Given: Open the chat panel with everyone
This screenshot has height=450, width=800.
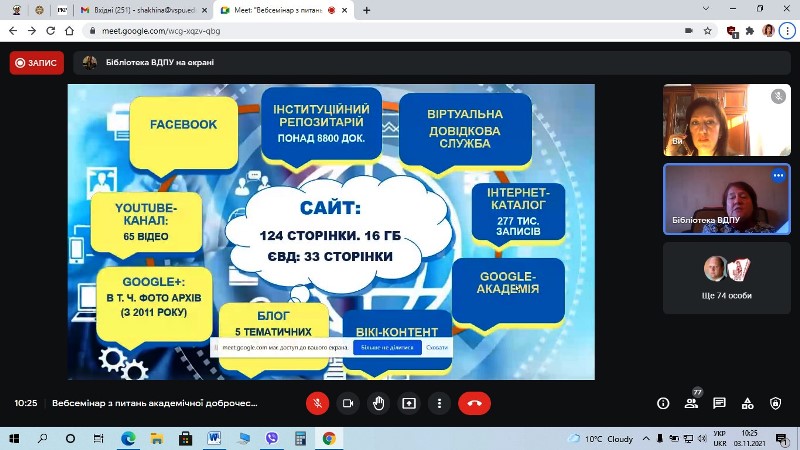Looking at the screenshot, I should [719, 403].
